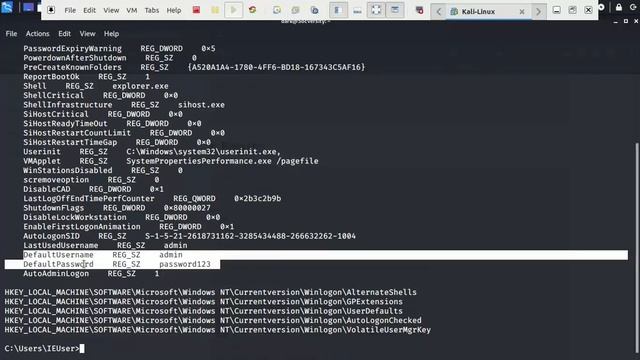
Task: Click the EnableFirstLogonAnimation entry
Action: [x=129, y=227]
